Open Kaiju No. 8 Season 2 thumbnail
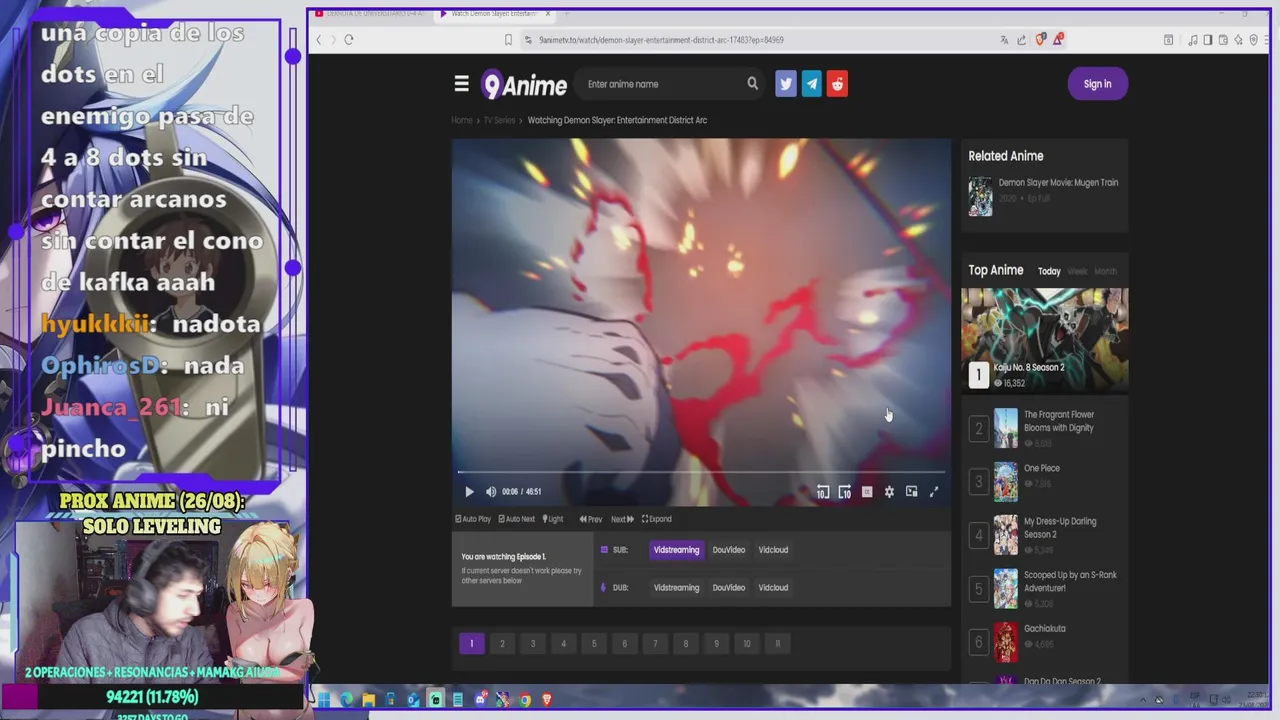 coord(1045,340)
